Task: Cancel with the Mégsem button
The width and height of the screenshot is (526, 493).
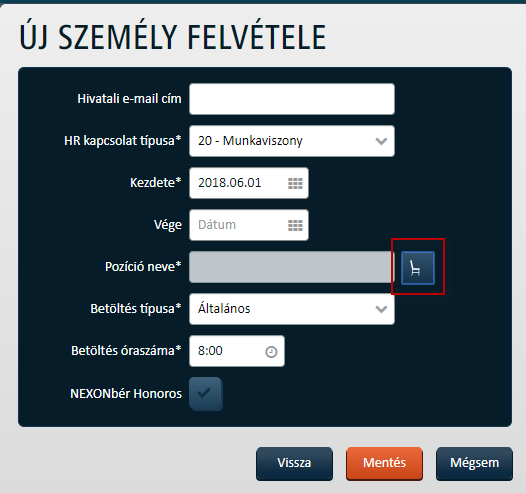Action: point(474,463)
